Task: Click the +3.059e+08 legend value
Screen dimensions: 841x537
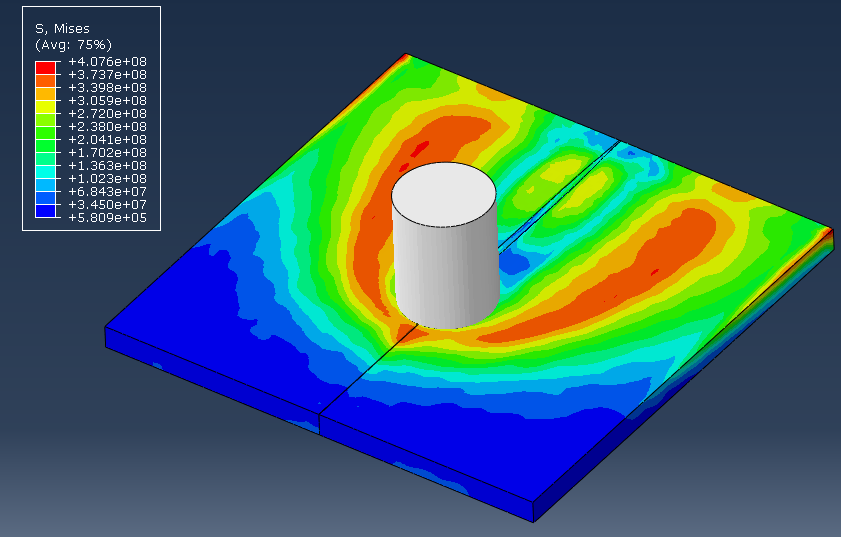Action: [107, 101]
